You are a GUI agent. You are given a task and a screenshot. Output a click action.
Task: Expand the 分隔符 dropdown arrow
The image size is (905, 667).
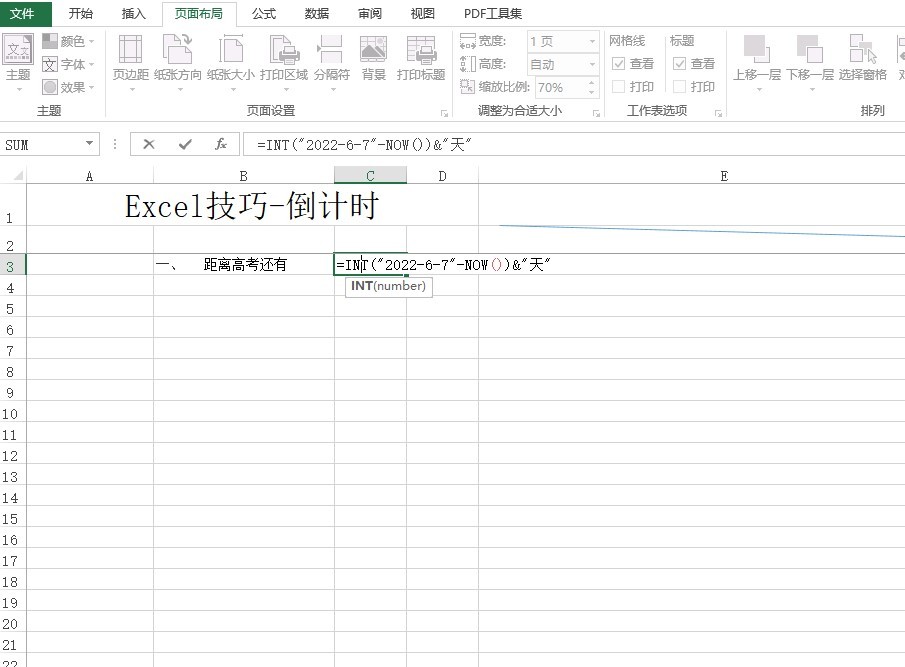click(333, 89)
